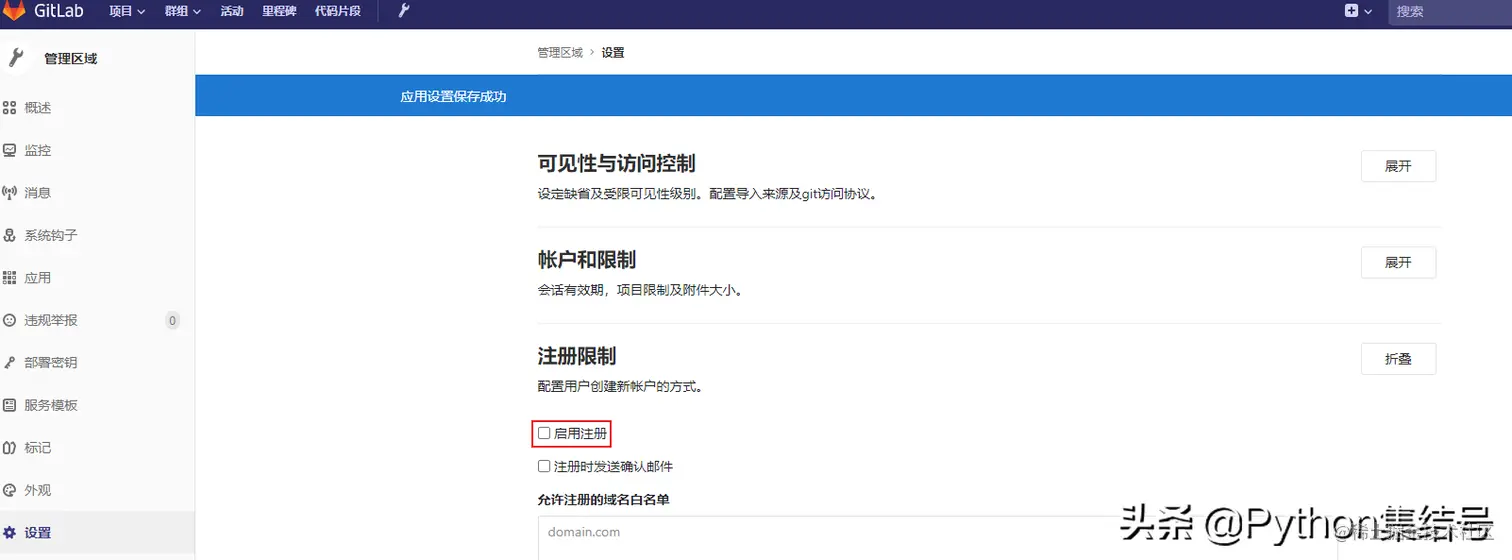Click the domain.com whitelist text box
1512x560 pixels.
pyautogui.click(x=937, y=538)
